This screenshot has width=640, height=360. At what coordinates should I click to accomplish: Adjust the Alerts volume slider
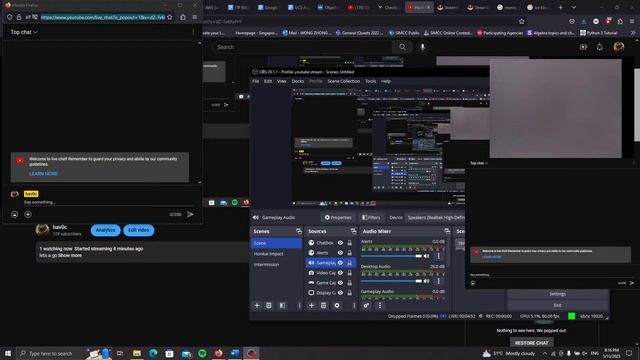click(x=391, y=256)
